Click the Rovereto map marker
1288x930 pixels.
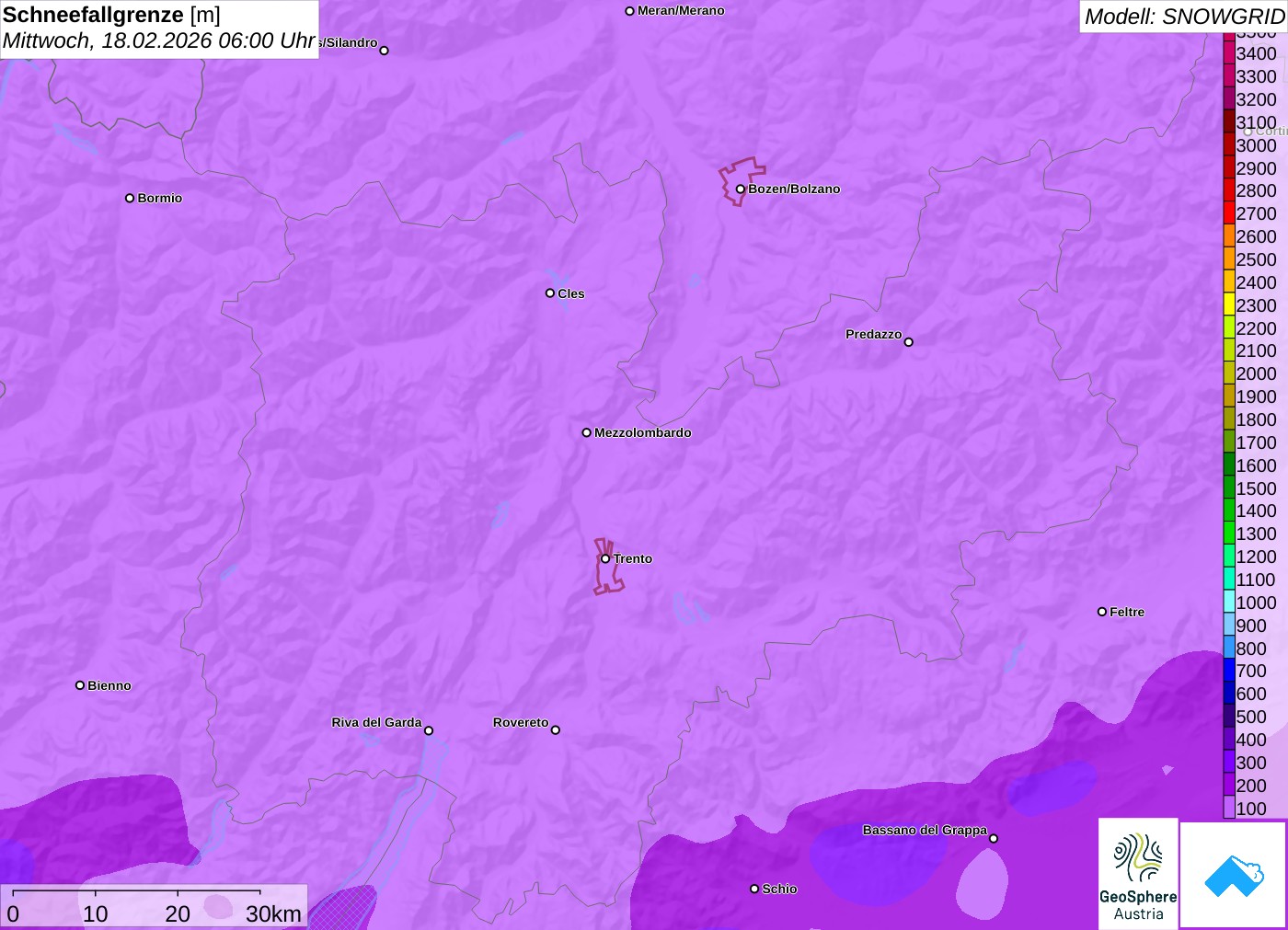[x=556, y=730]
